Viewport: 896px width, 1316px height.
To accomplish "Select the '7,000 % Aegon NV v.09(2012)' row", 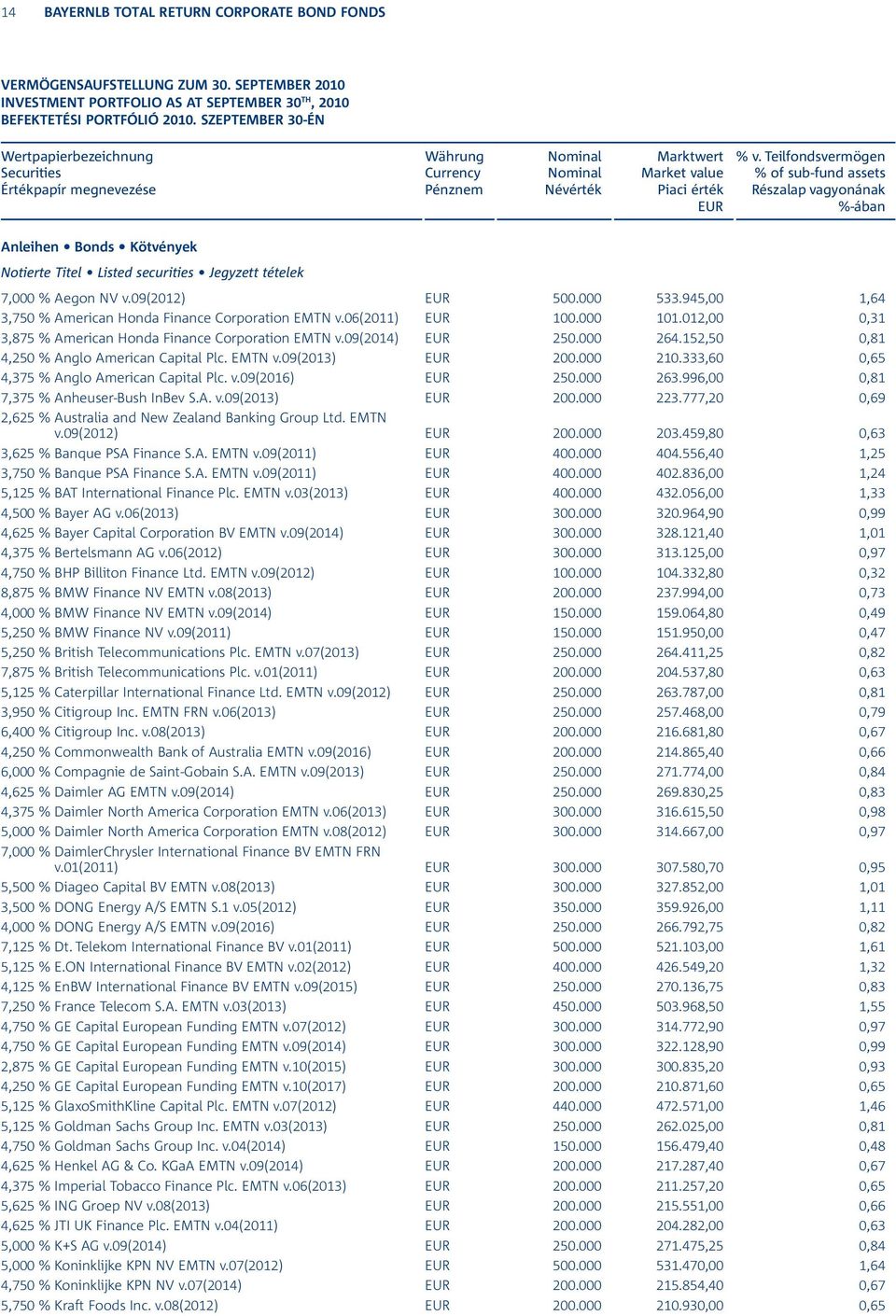I will (x=443, y=299).
